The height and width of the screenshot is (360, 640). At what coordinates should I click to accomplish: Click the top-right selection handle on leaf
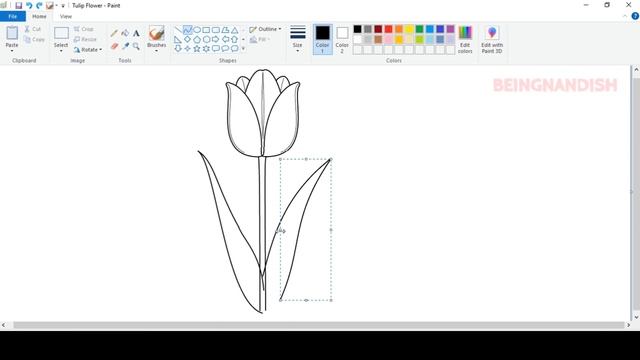tap(331, 159)
